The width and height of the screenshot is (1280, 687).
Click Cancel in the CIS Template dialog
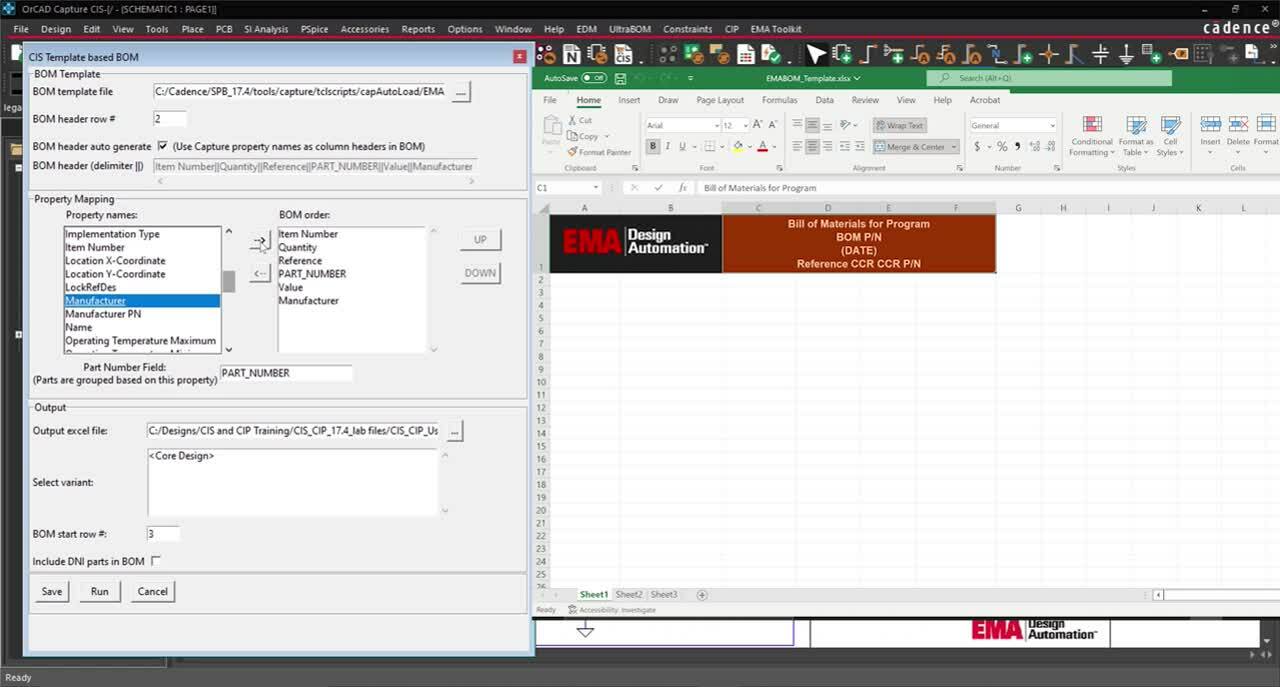(x=152, y=591)
